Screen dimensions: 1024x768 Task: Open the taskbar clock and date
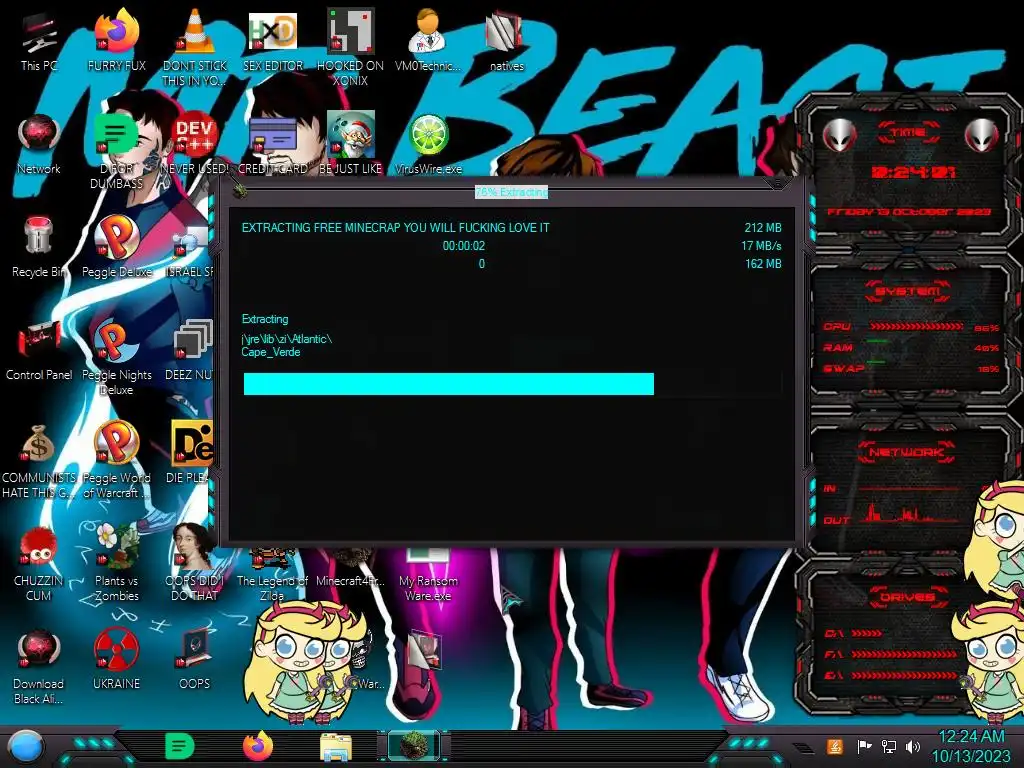tap(971, 746)
